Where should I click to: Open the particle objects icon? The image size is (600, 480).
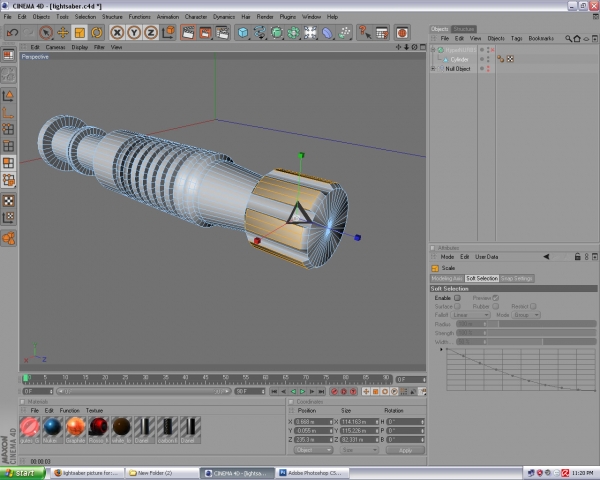tap(344, 33)
